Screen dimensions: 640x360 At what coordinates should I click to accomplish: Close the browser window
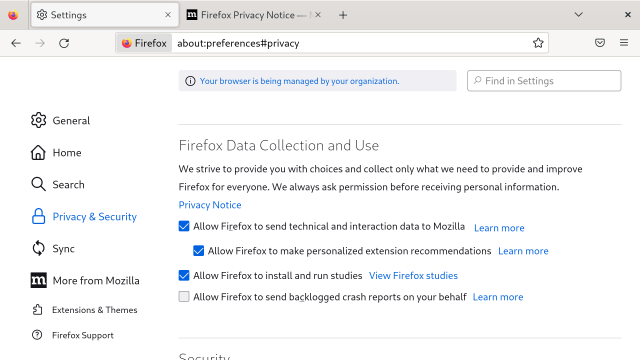tap(628, 15)
